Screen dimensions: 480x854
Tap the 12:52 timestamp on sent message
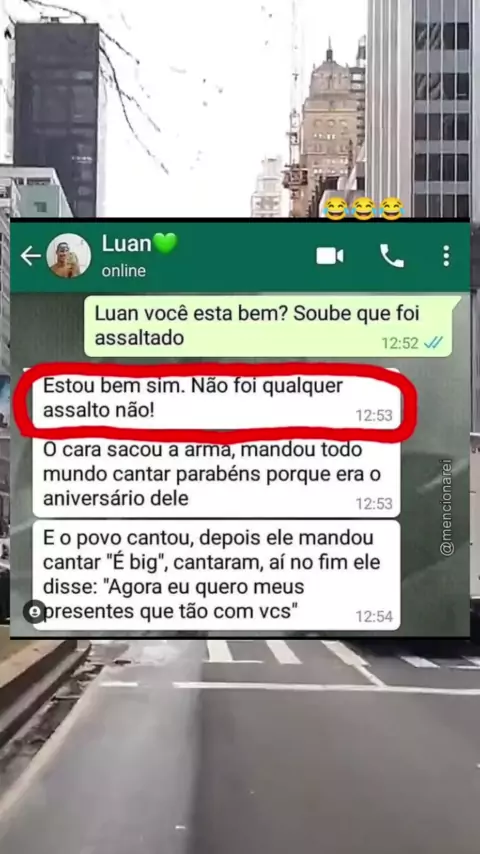[400, 343]
